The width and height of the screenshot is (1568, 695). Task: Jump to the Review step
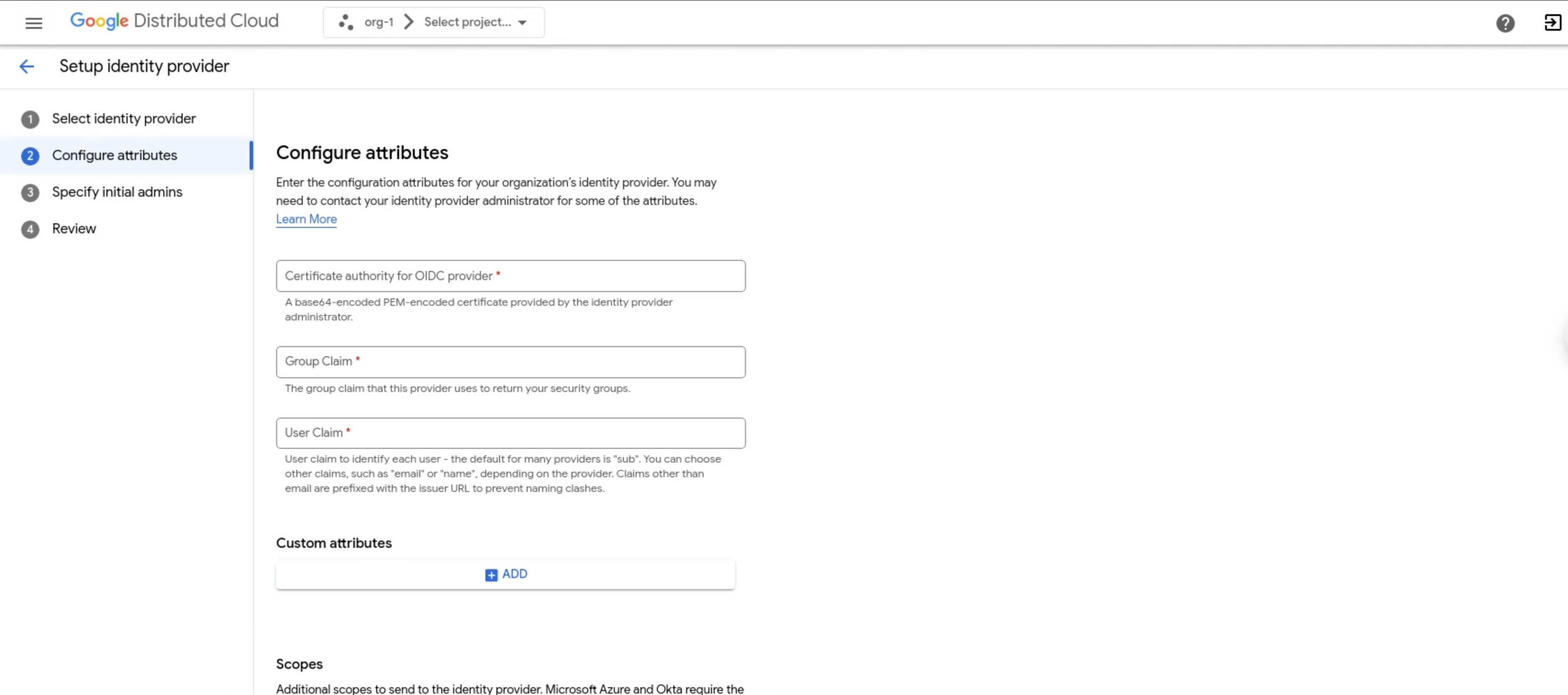click(x=74, y=229)
